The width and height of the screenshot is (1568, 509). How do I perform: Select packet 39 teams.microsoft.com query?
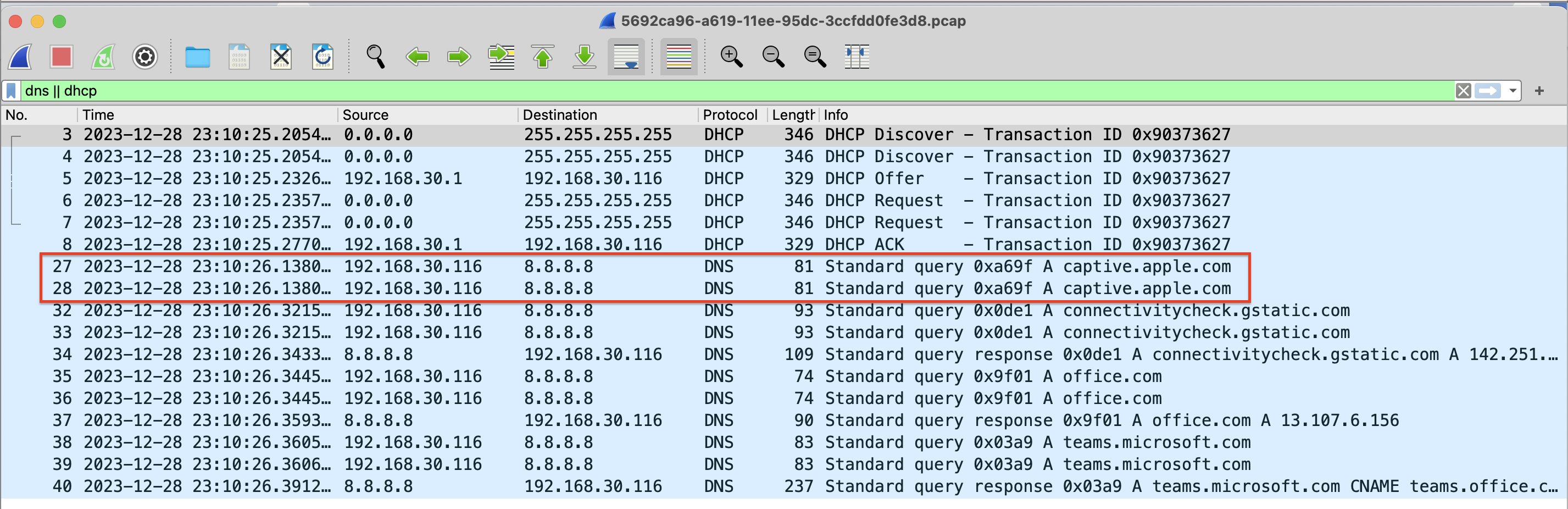[784, 464]
